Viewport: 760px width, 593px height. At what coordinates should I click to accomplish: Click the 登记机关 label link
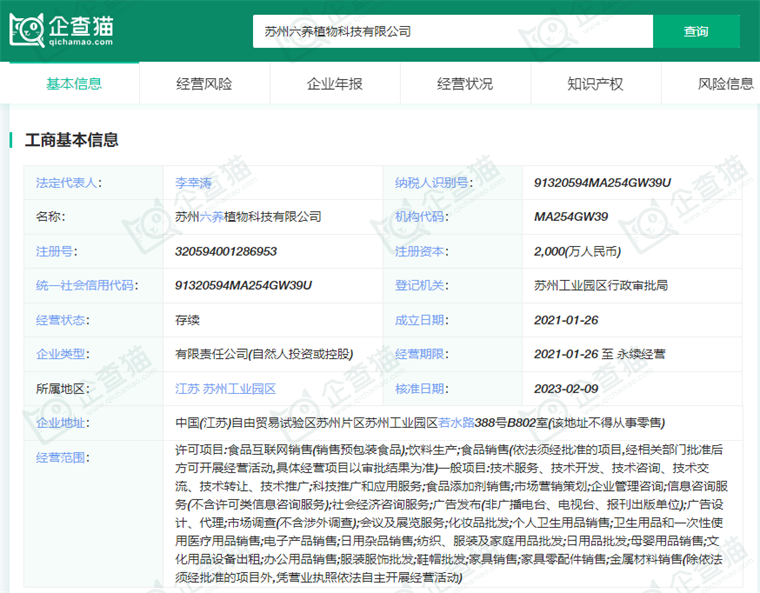click(419, 285)
